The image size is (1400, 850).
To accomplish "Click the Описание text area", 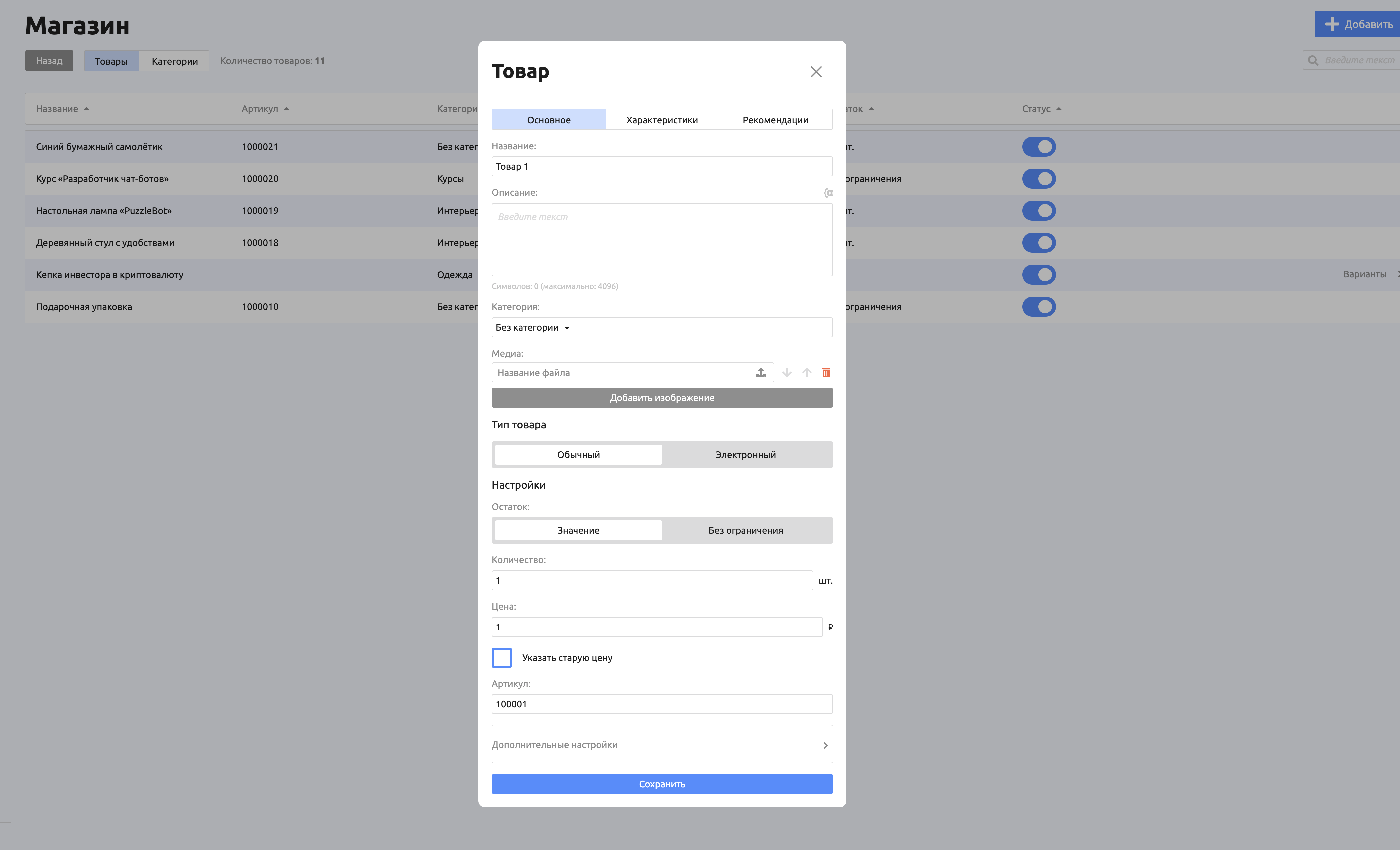I will click(662, 240).
